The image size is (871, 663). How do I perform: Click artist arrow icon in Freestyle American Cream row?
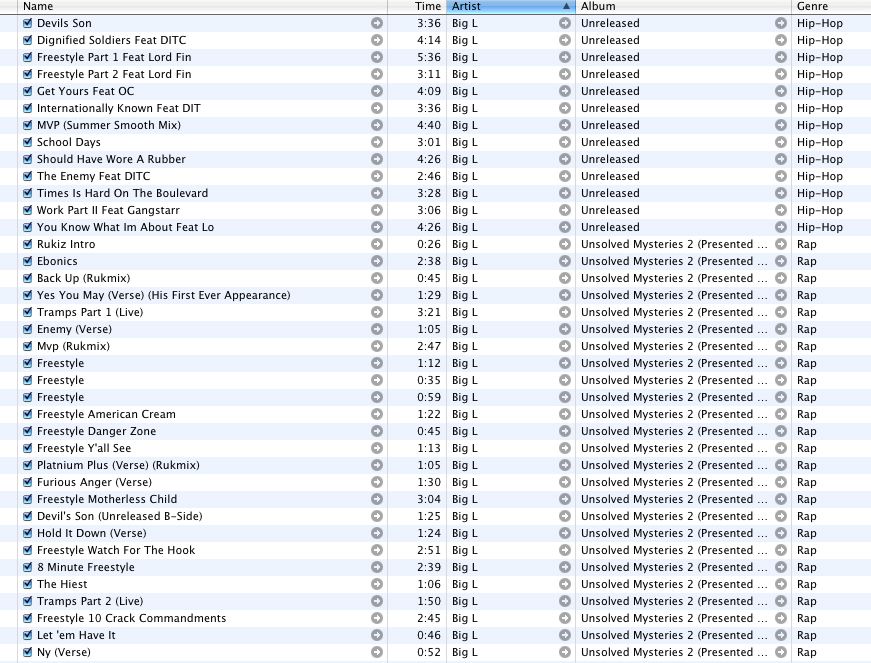(x=565, y=414)
